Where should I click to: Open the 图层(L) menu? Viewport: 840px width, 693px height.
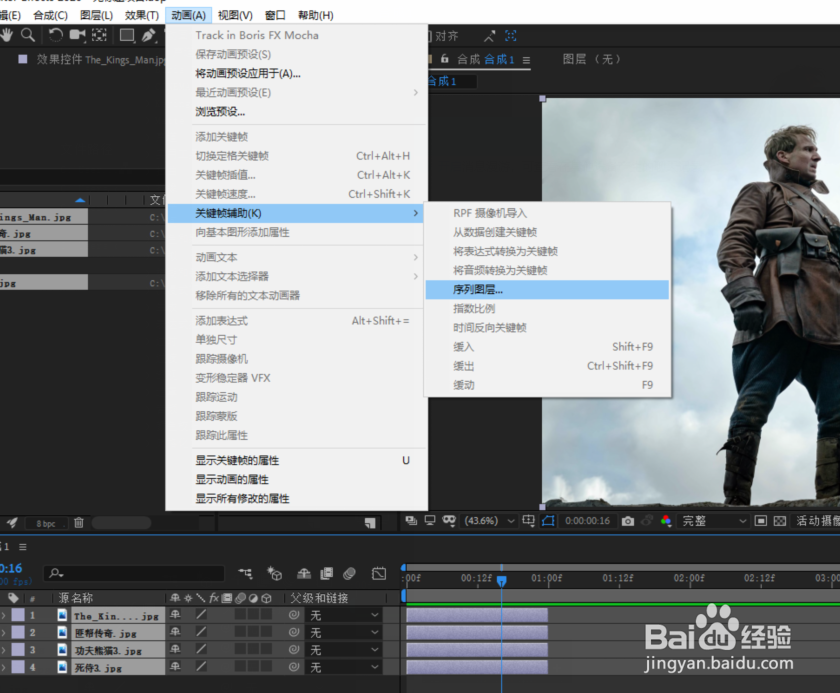click(x=96, y=16)
